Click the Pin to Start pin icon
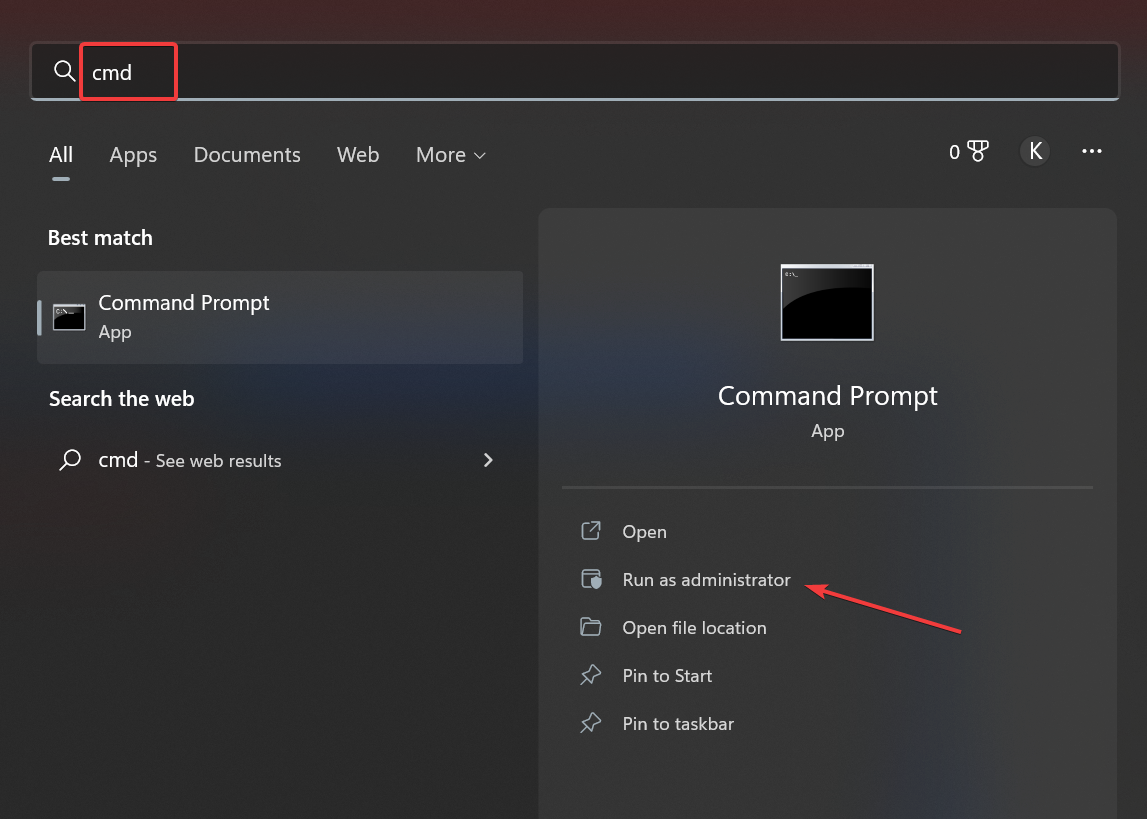The height and width of the screenshot is (819, 1147). [x=590, y=675]
